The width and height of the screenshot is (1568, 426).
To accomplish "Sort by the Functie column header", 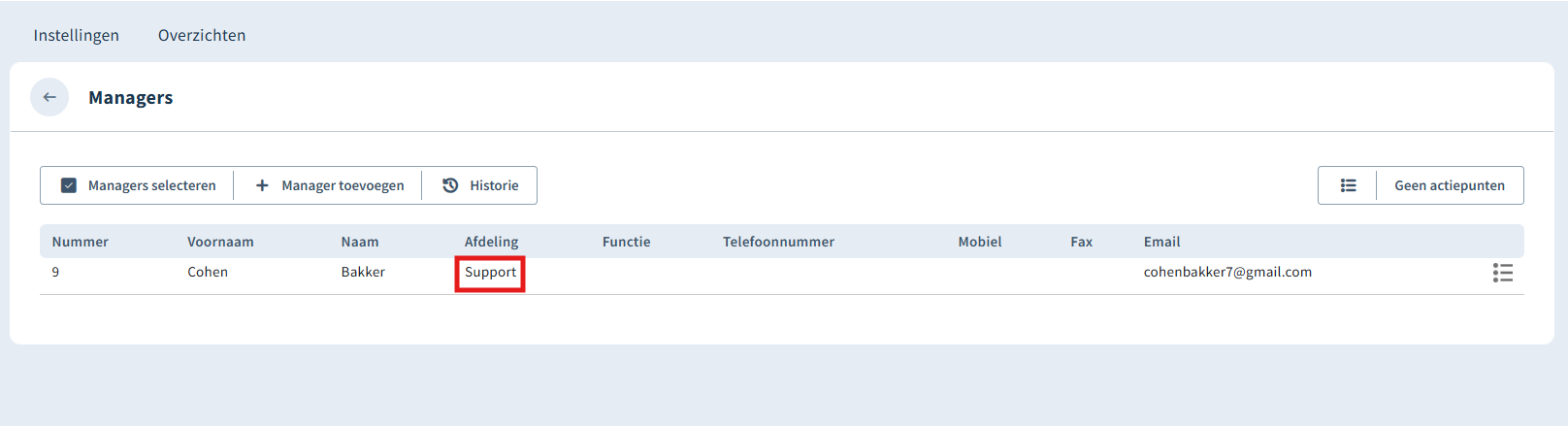I will point(626,242).
